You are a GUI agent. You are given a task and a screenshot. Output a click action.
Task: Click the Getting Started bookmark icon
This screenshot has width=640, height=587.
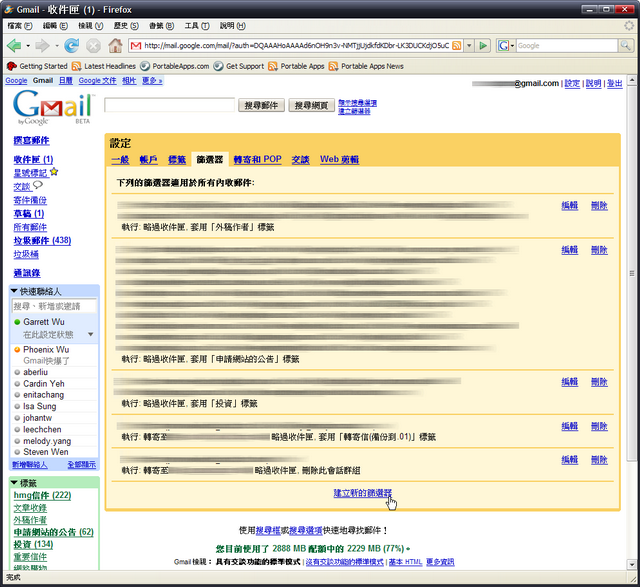pyautogui.click(x=12, y=66)
